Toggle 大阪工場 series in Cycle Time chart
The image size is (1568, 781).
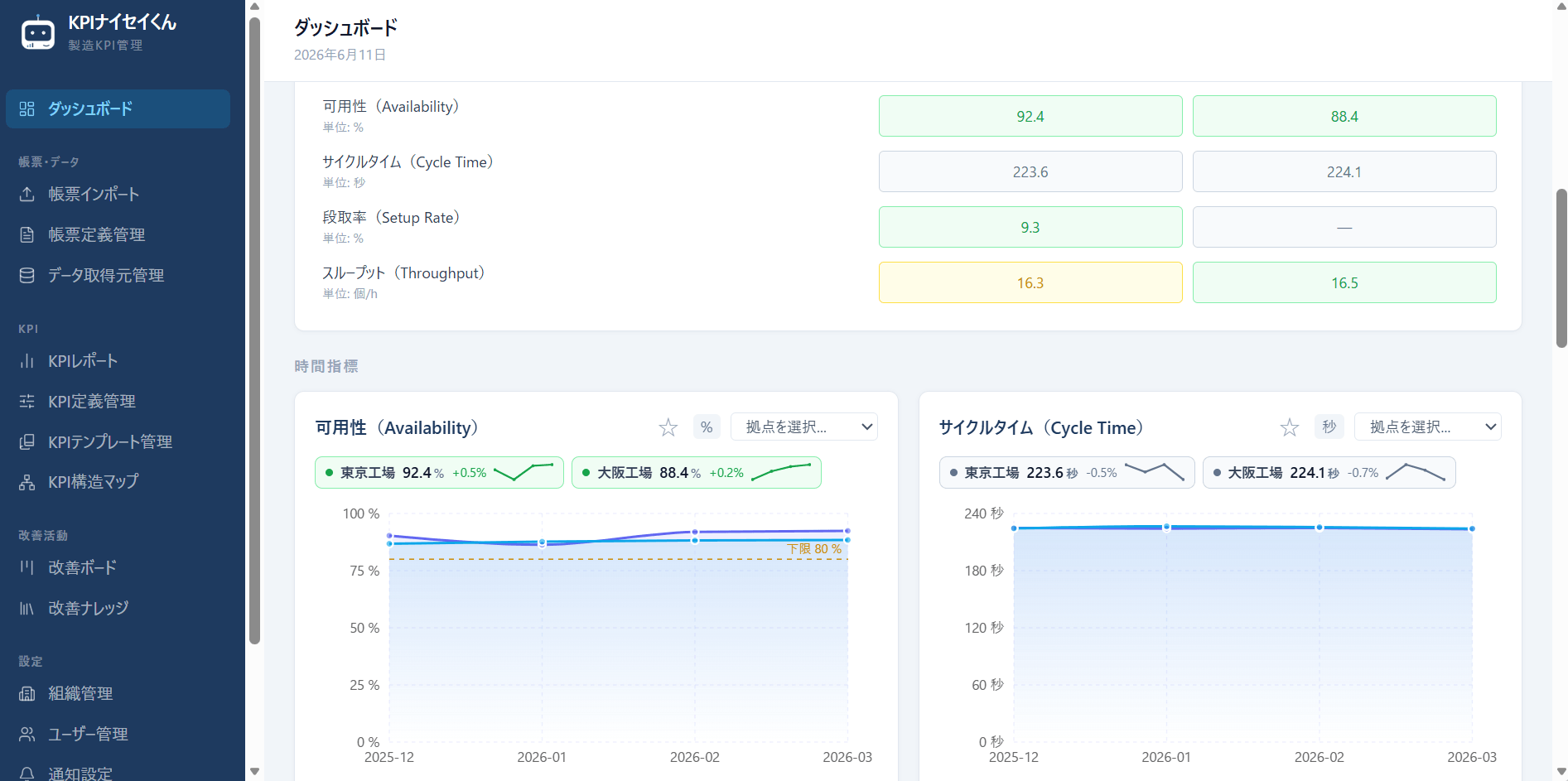pos(1329,472)
